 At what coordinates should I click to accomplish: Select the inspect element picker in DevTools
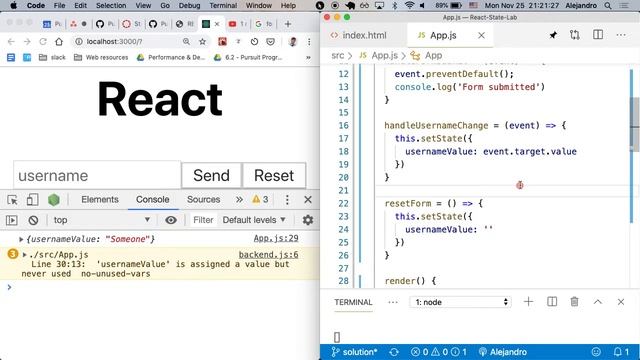click(12, 200)
